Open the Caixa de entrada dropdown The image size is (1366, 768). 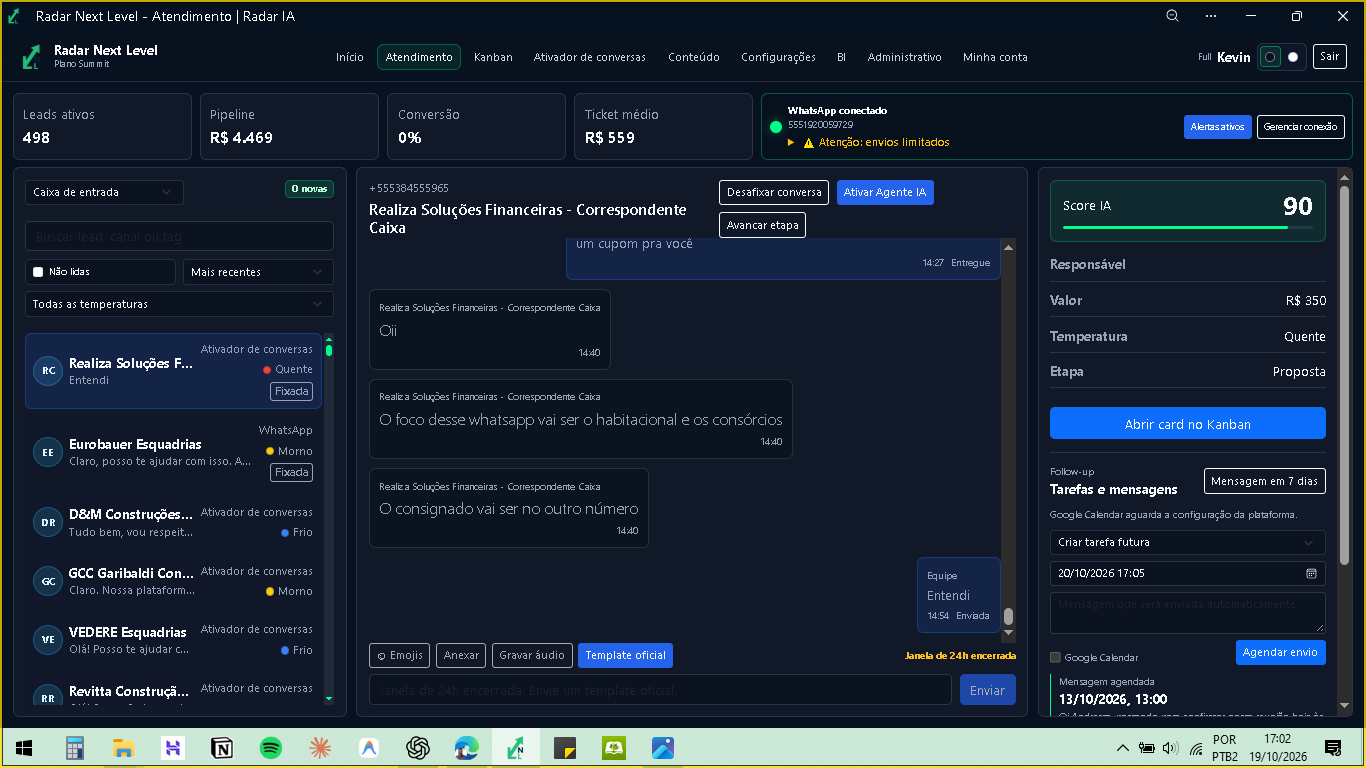click(x=104, y=192)
